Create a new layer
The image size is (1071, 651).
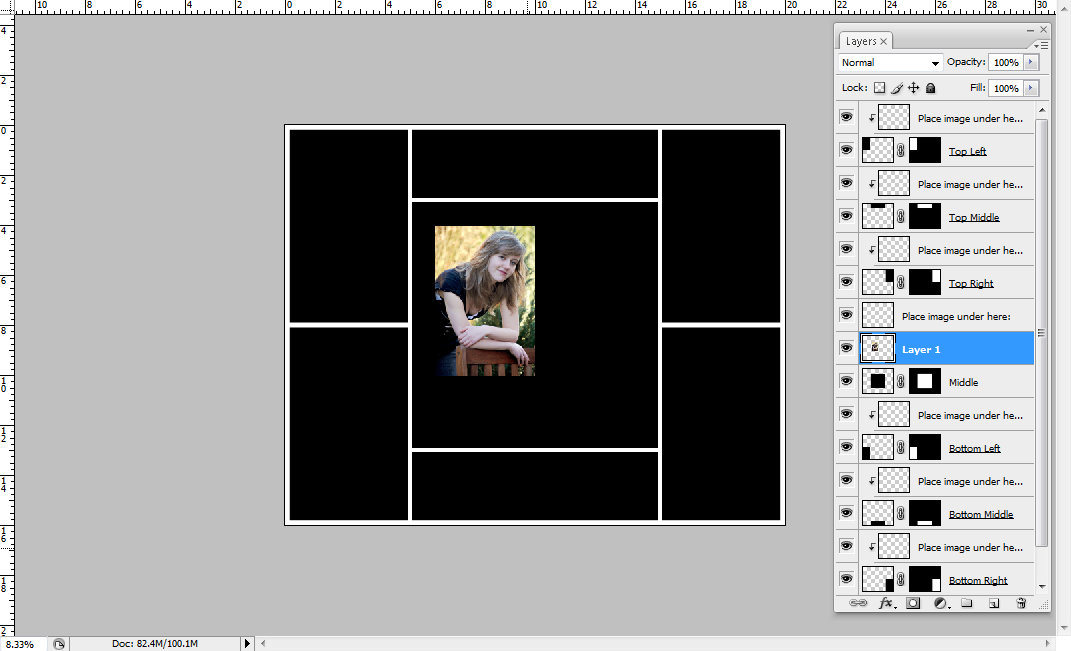coord(994,603)
